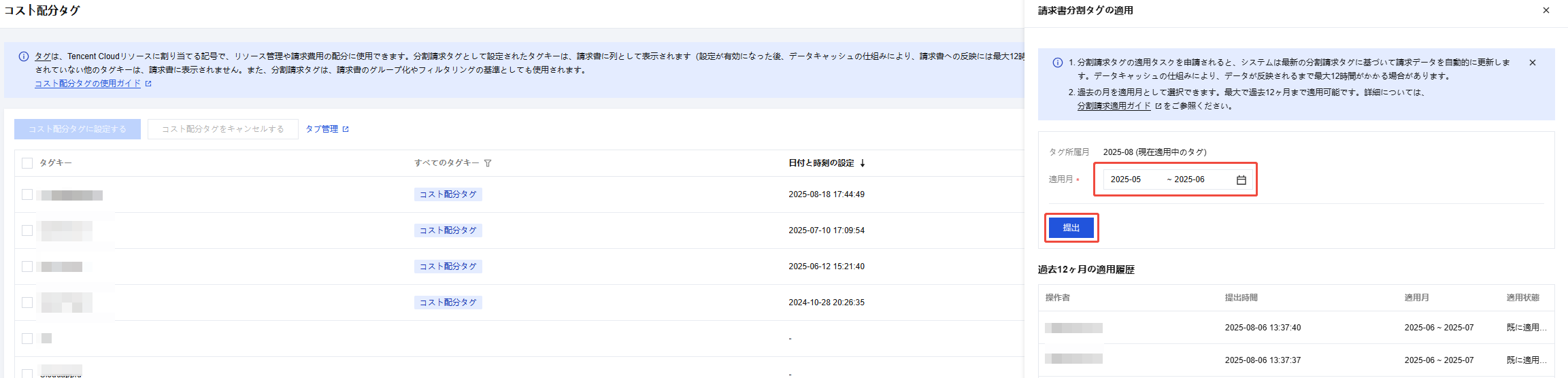
Task: Click 過去12ヶ月の適用履歴 heading
Action: (x=1086, y=270)
